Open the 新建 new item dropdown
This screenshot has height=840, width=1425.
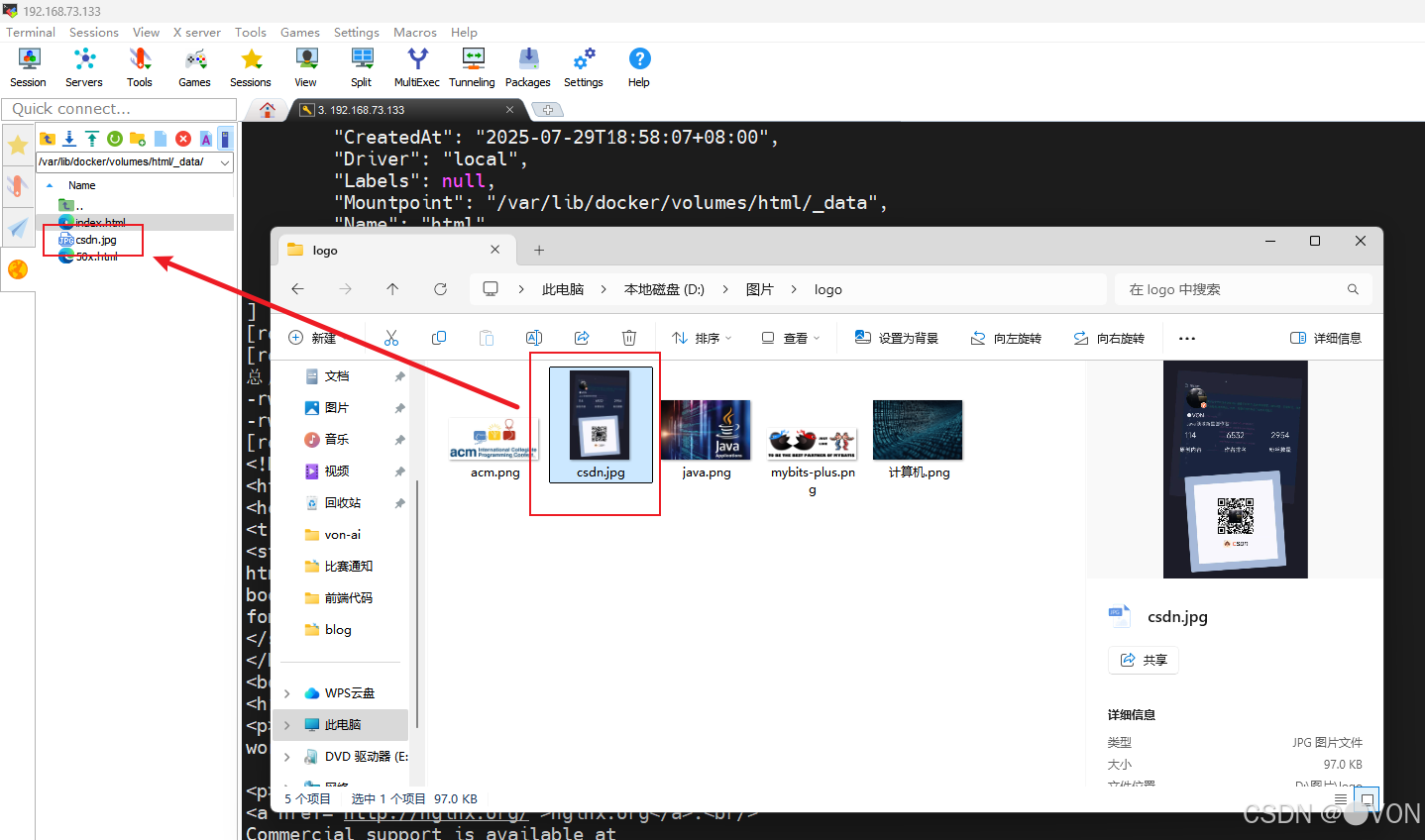pyautogui.click(x=312, y=338)
